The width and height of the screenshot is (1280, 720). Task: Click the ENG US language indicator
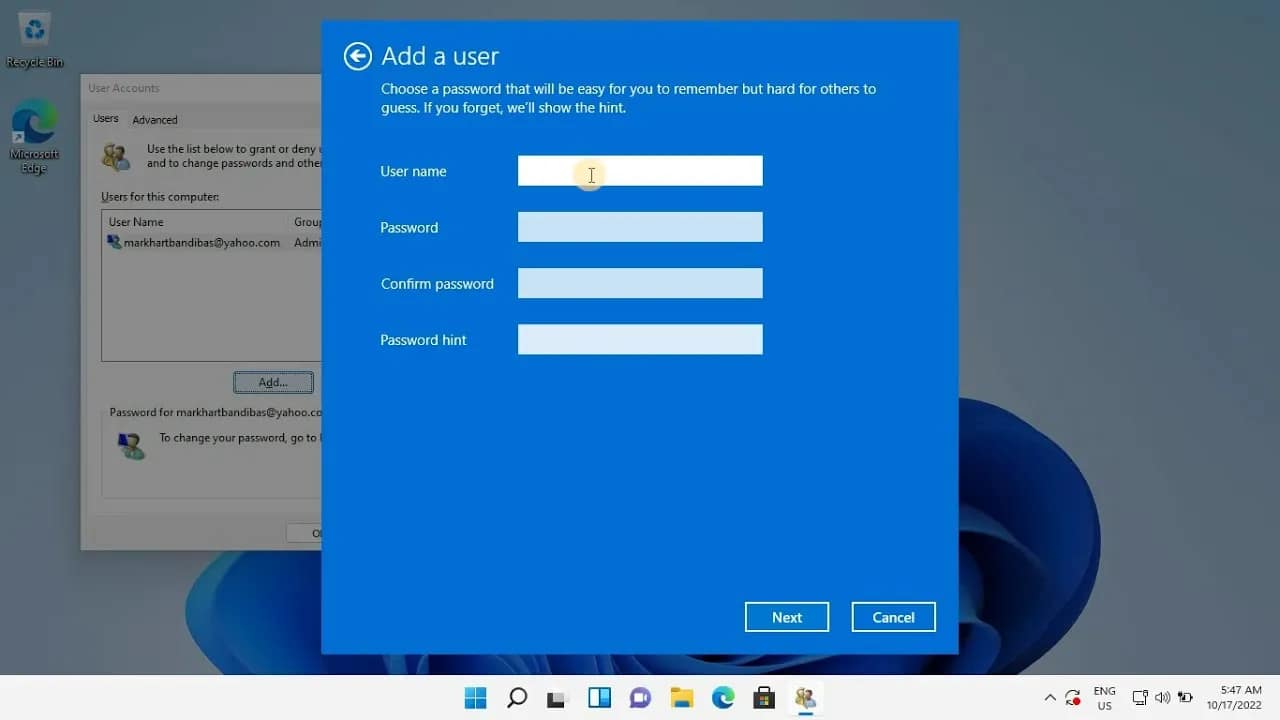coord(1104,697)
